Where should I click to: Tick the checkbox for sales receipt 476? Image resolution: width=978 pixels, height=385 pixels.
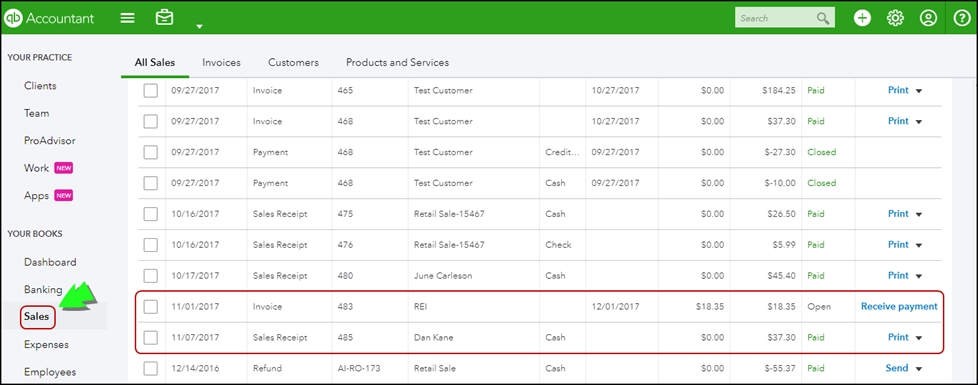150,245
